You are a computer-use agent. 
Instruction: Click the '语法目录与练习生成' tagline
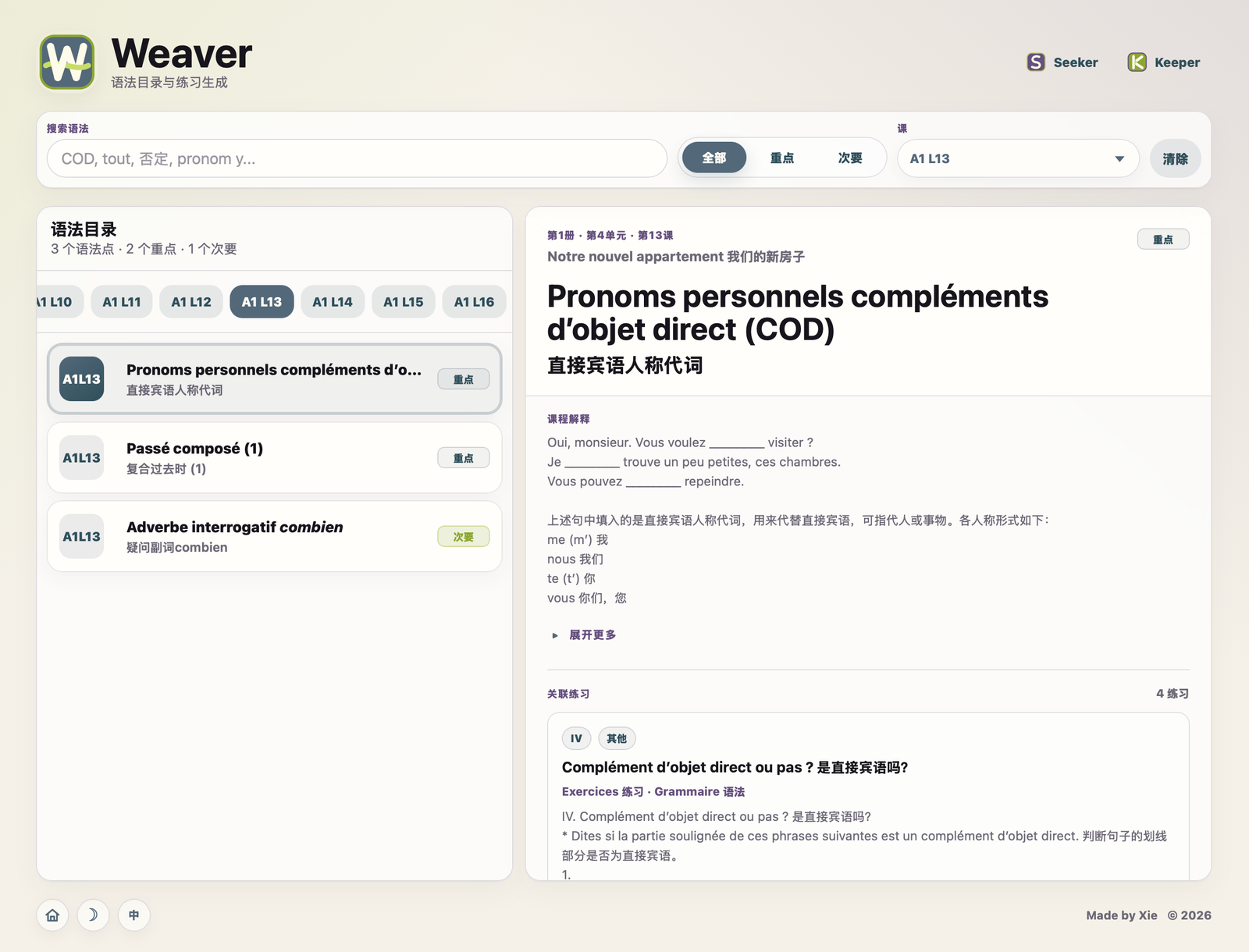click(x=169, y=83)
